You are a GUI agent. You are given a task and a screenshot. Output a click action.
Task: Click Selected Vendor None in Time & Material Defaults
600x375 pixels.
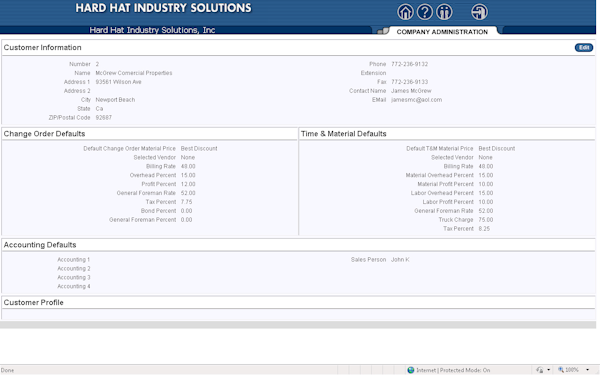(485, 157)
